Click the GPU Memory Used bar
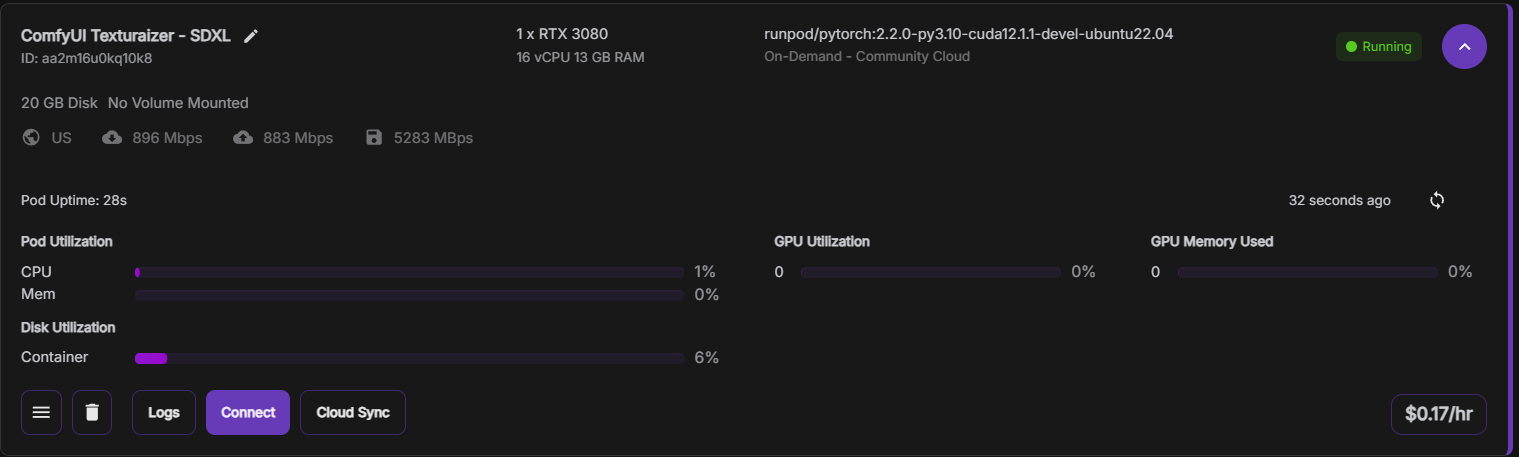The image size is (1519, 457). point(1308,272)
